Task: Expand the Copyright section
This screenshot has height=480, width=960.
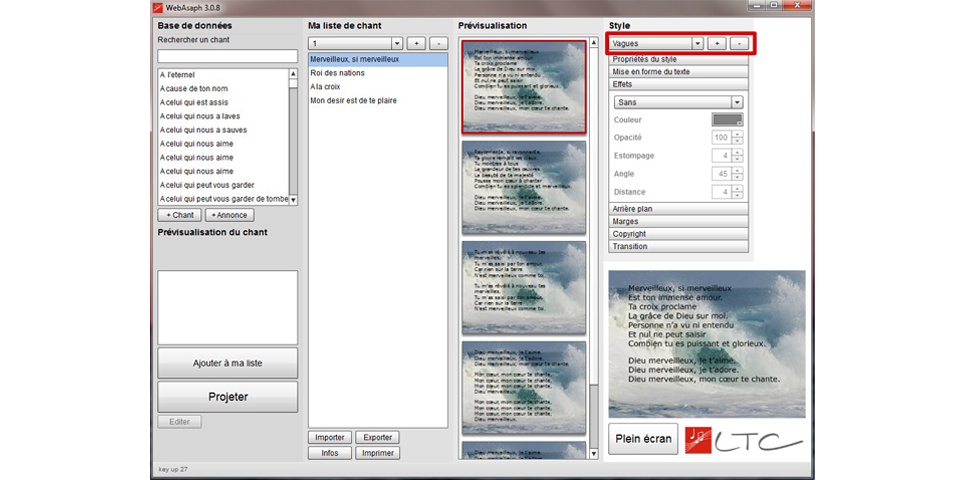Action: [678, 234]
